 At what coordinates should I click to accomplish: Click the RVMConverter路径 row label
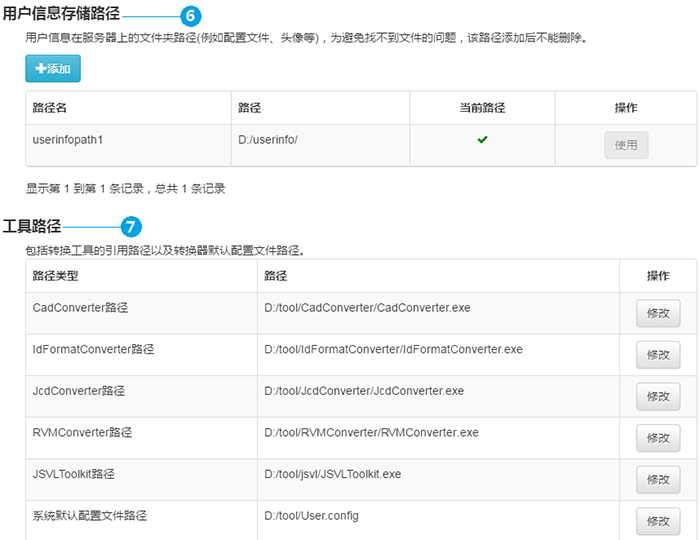(x=82, y=432)
